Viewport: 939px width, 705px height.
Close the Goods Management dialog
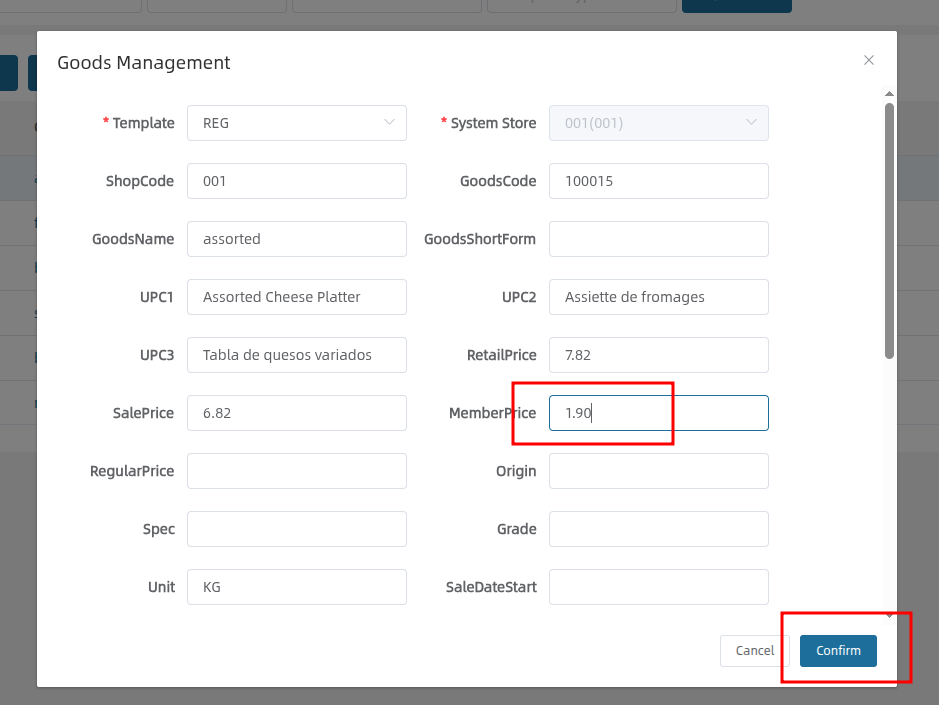868,61
